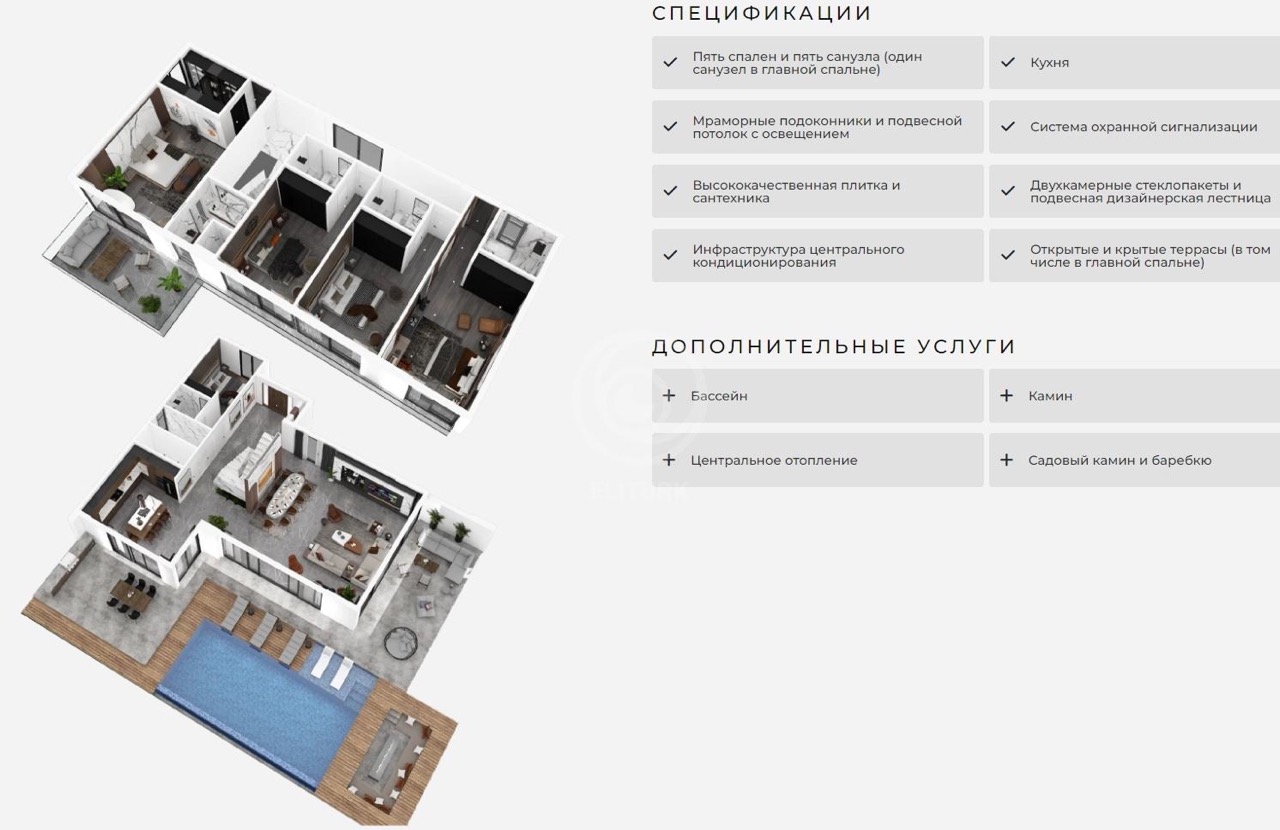
Task: Click the Камин text label
Action: click(x=1050, y=396)
